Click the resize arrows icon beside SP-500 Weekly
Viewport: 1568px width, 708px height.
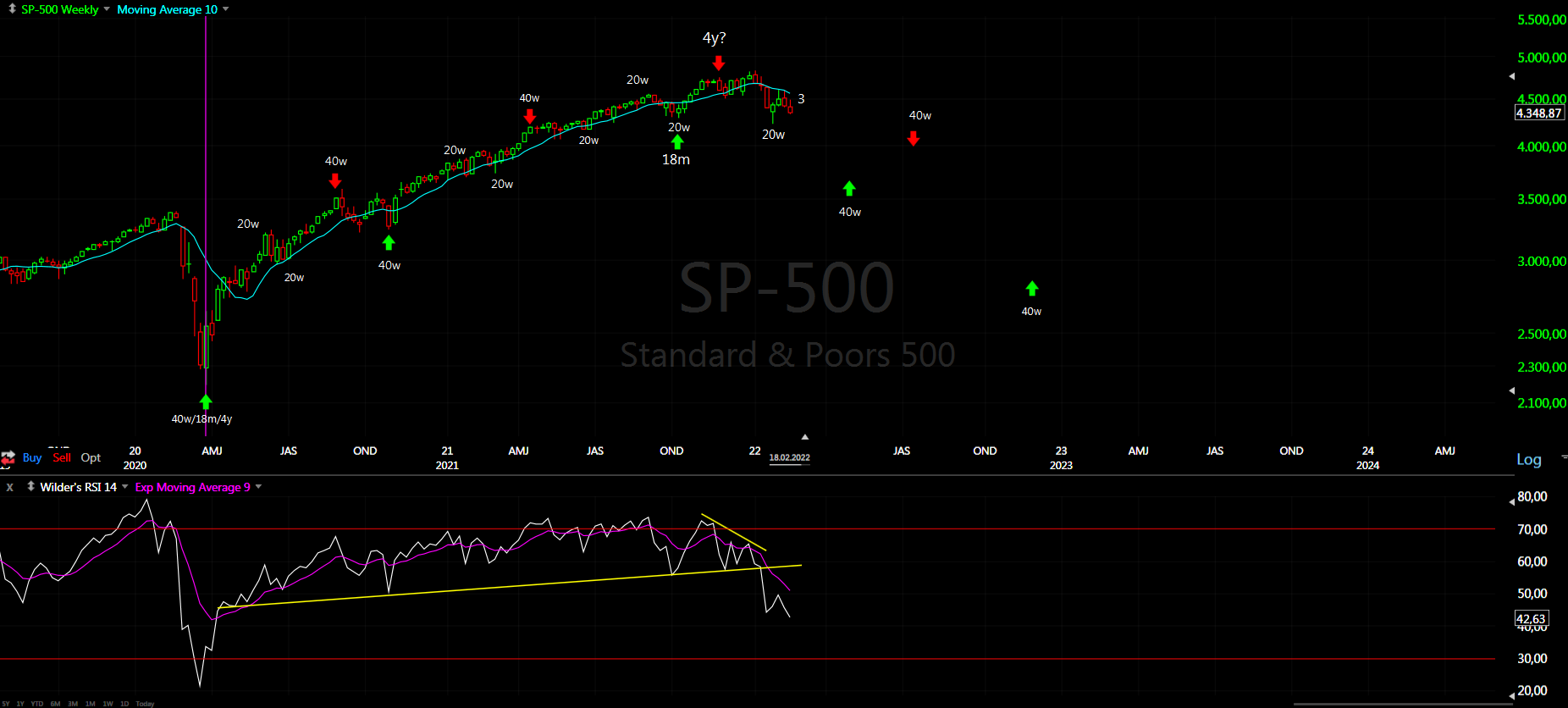pyautogui.click(x=12, y=8)
